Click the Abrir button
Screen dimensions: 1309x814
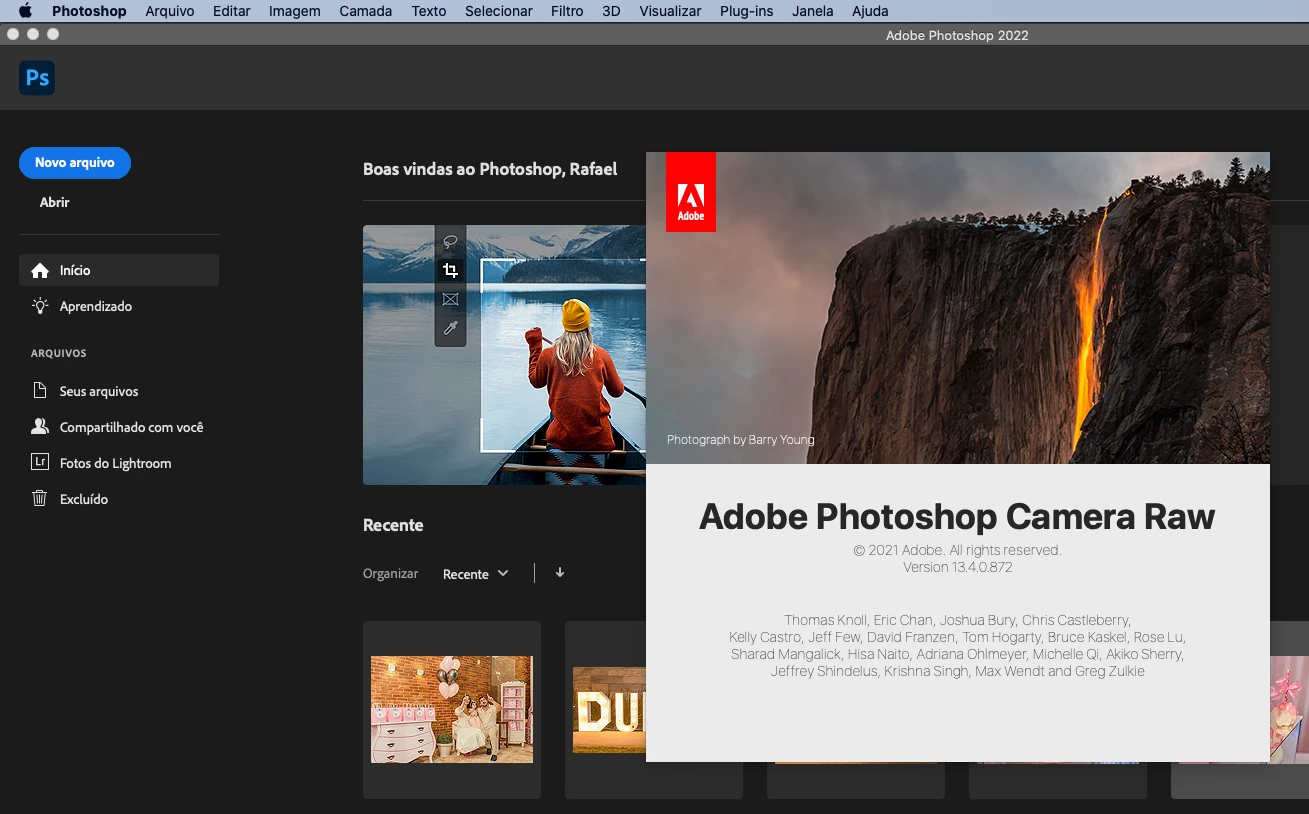tap(55, 202)
